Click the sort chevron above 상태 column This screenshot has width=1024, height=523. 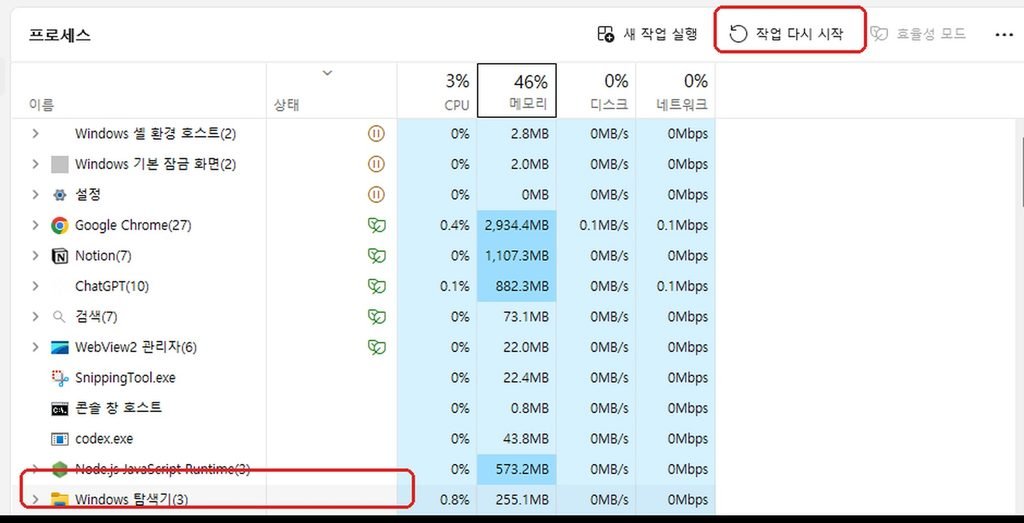tap(328, 72)
